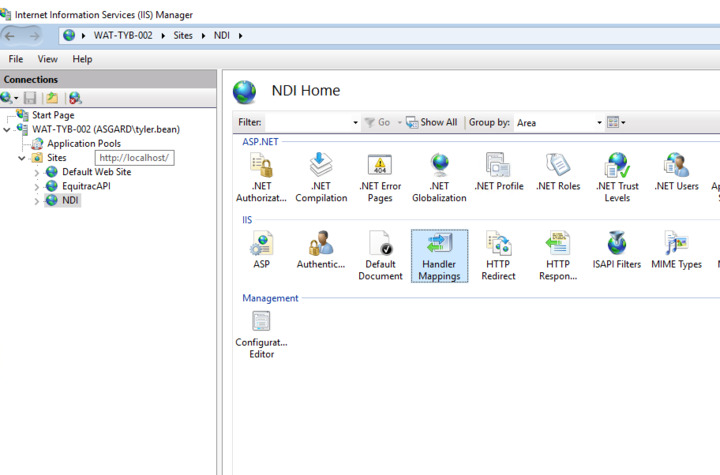
Task: Open ISAPI Filters feature
Action: [617, 250]
